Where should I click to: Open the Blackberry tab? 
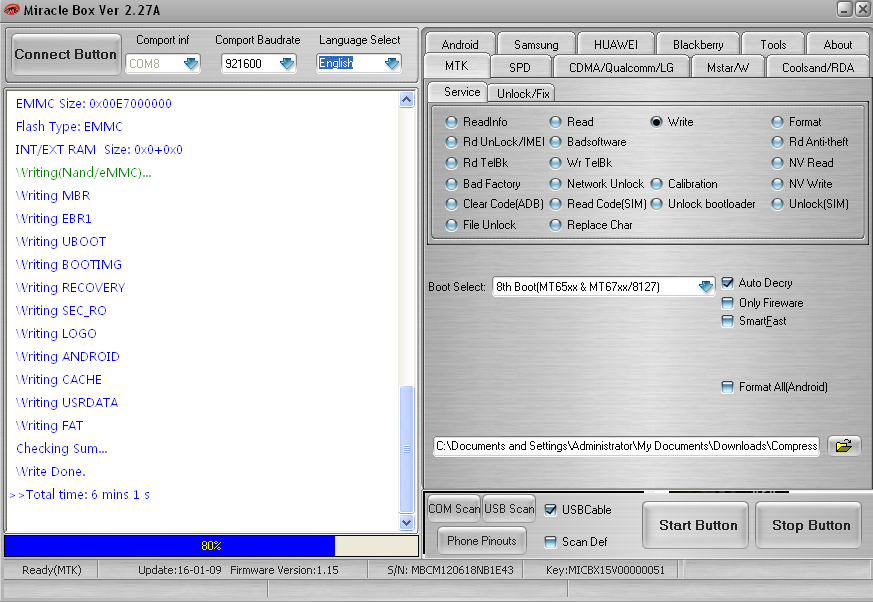pyautogui.click(x=698, y=44)
